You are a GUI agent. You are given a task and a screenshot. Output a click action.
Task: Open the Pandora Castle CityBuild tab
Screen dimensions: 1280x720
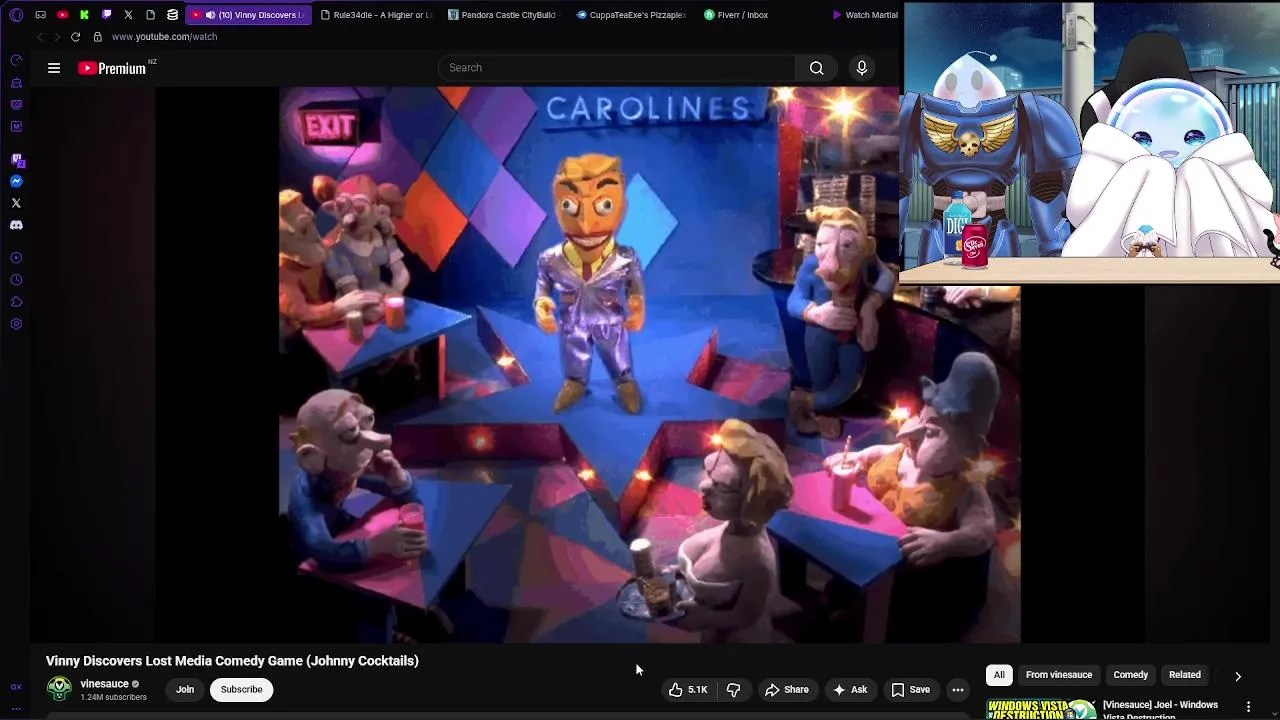504,15
